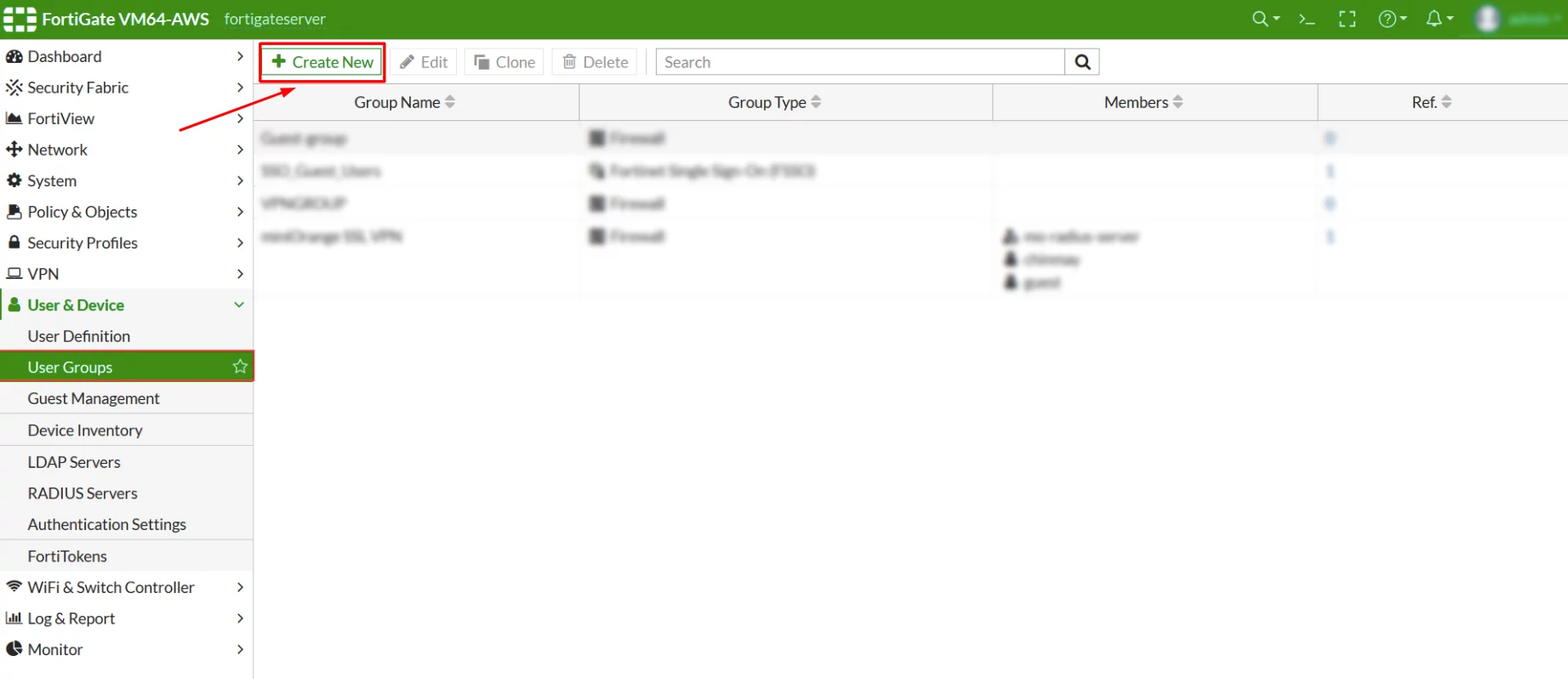
Task: Click the Create New button
Action: [322, 62]
